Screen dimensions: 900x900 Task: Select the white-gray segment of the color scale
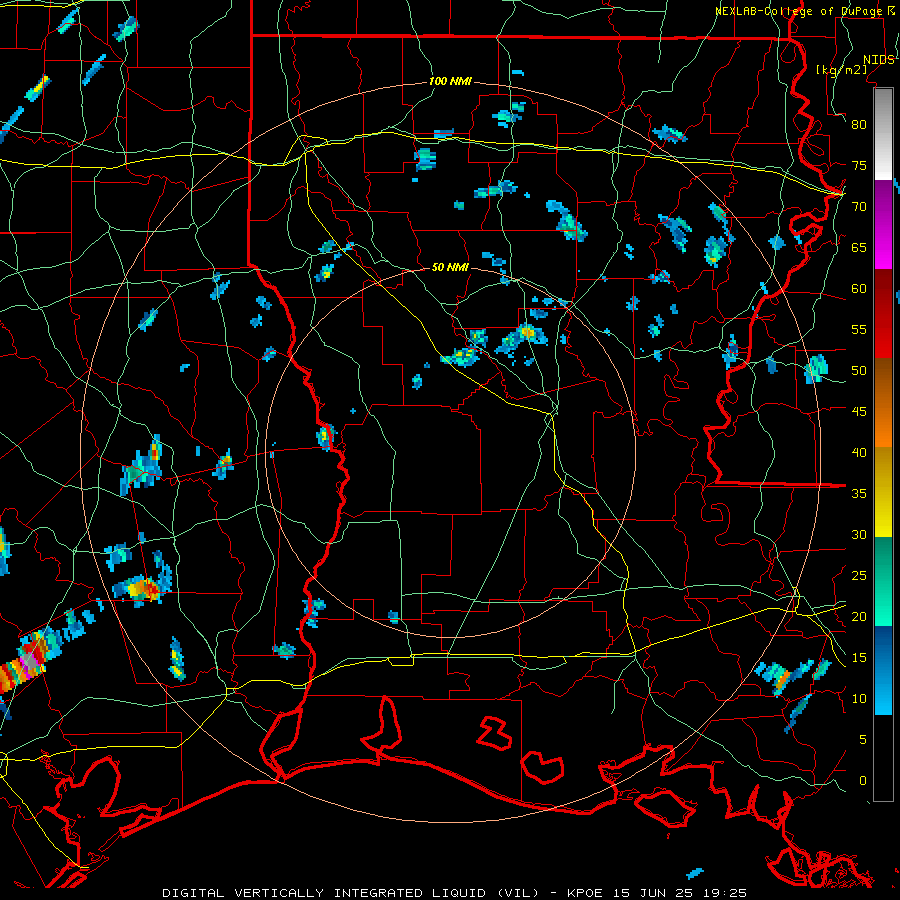coord(883,134)
